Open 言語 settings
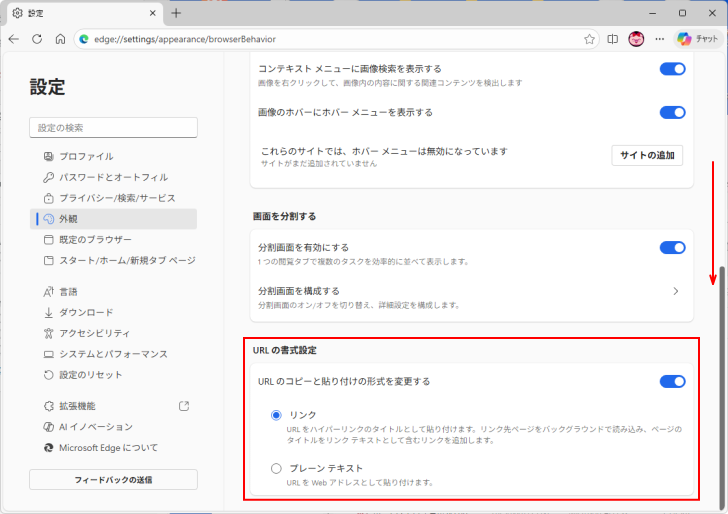This screenshot has width=728, height=514. pos(113,292)
